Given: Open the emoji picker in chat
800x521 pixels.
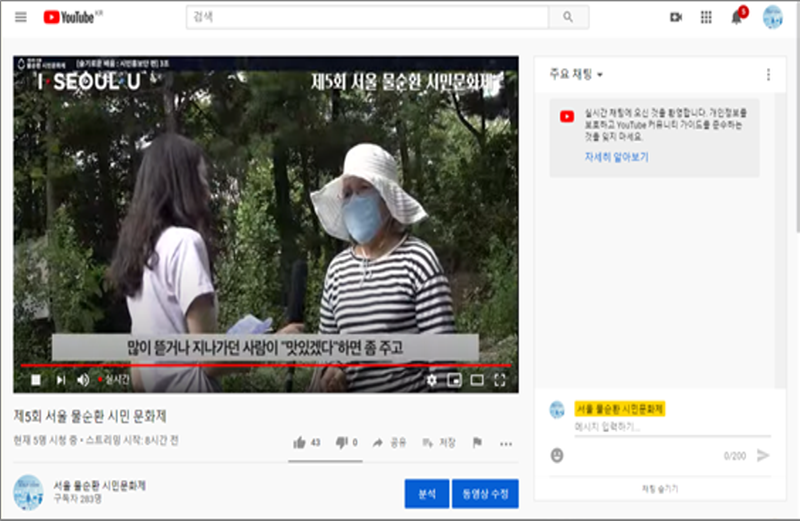Looking at the screenshot, I should [557, 455].
